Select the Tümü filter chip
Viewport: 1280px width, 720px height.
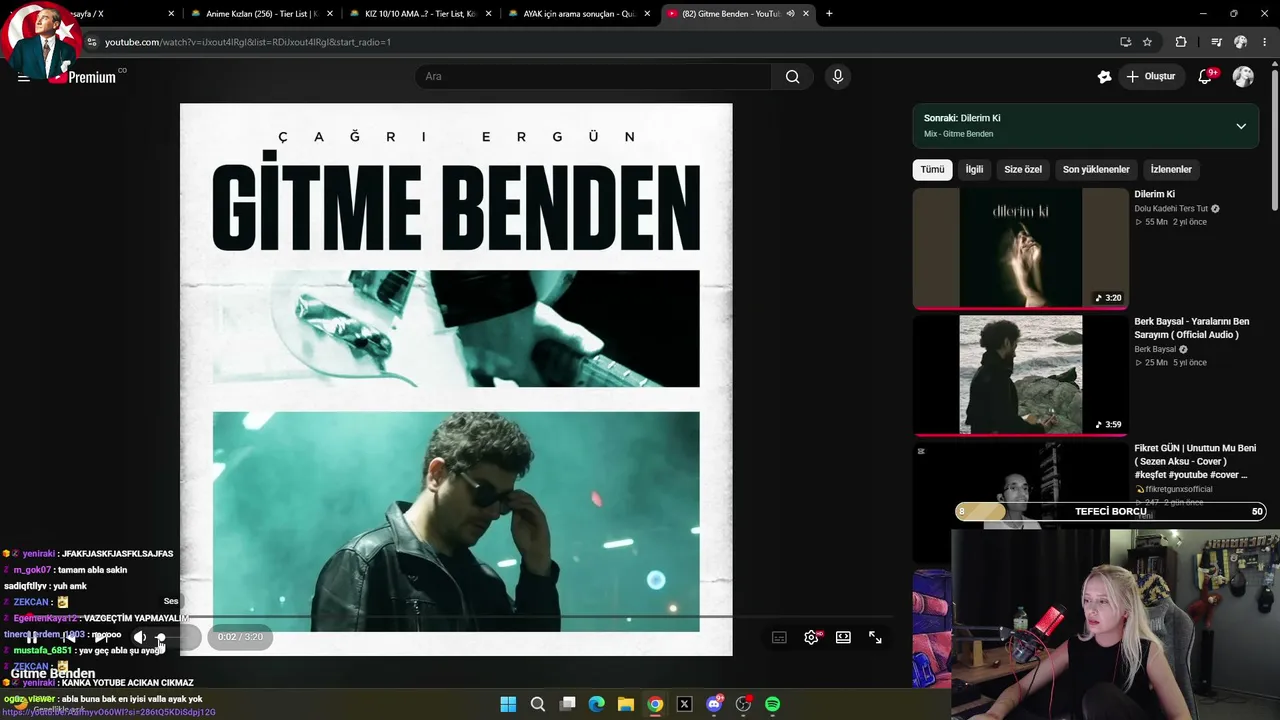(x=932, y=170)
